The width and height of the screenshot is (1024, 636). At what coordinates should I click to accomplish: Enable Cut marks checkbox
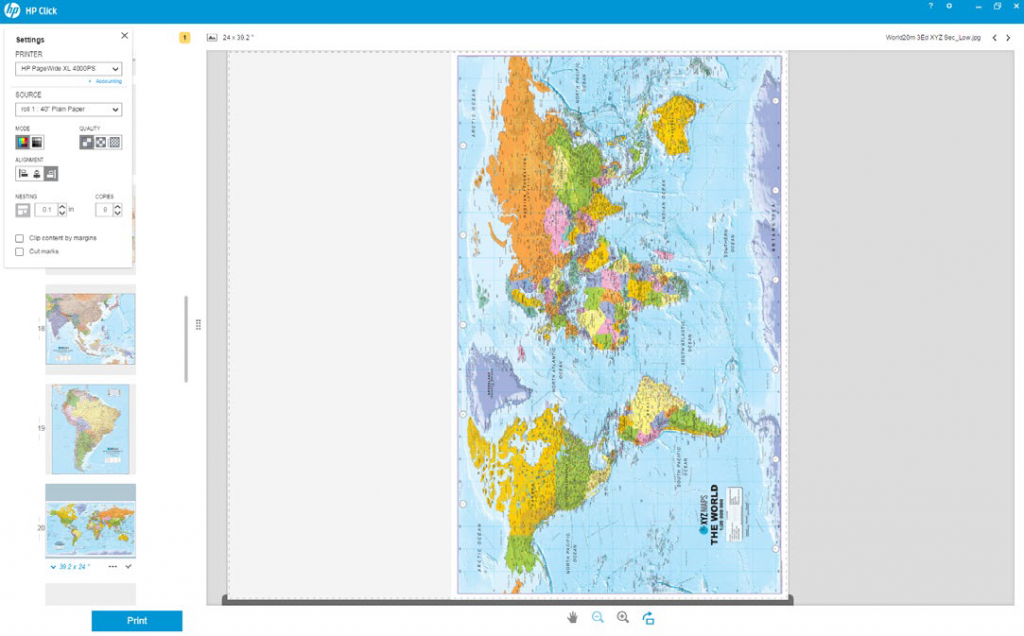[x=20, y=251]
